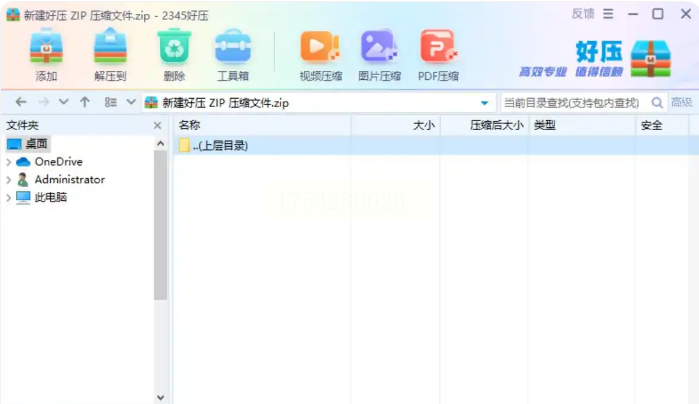
Task: Launch 图片压缩 image compression tool
Action: coord(379,56)
